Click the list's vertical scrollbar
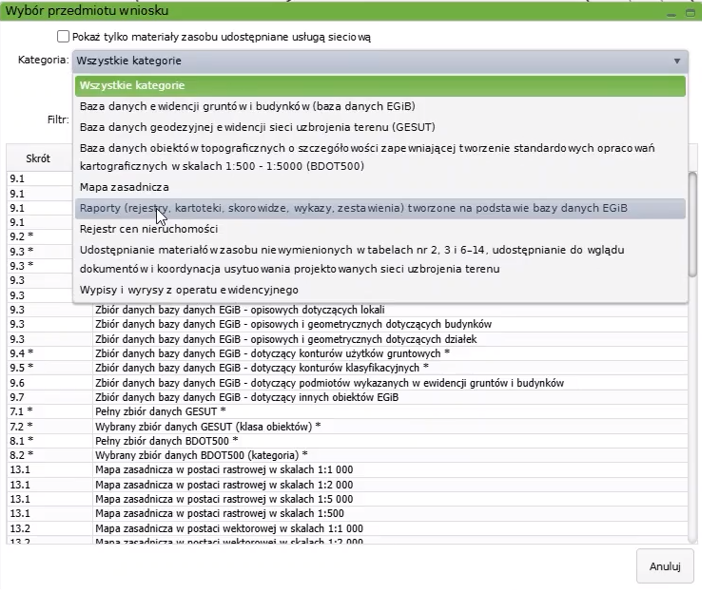 (x=692, y=400)
